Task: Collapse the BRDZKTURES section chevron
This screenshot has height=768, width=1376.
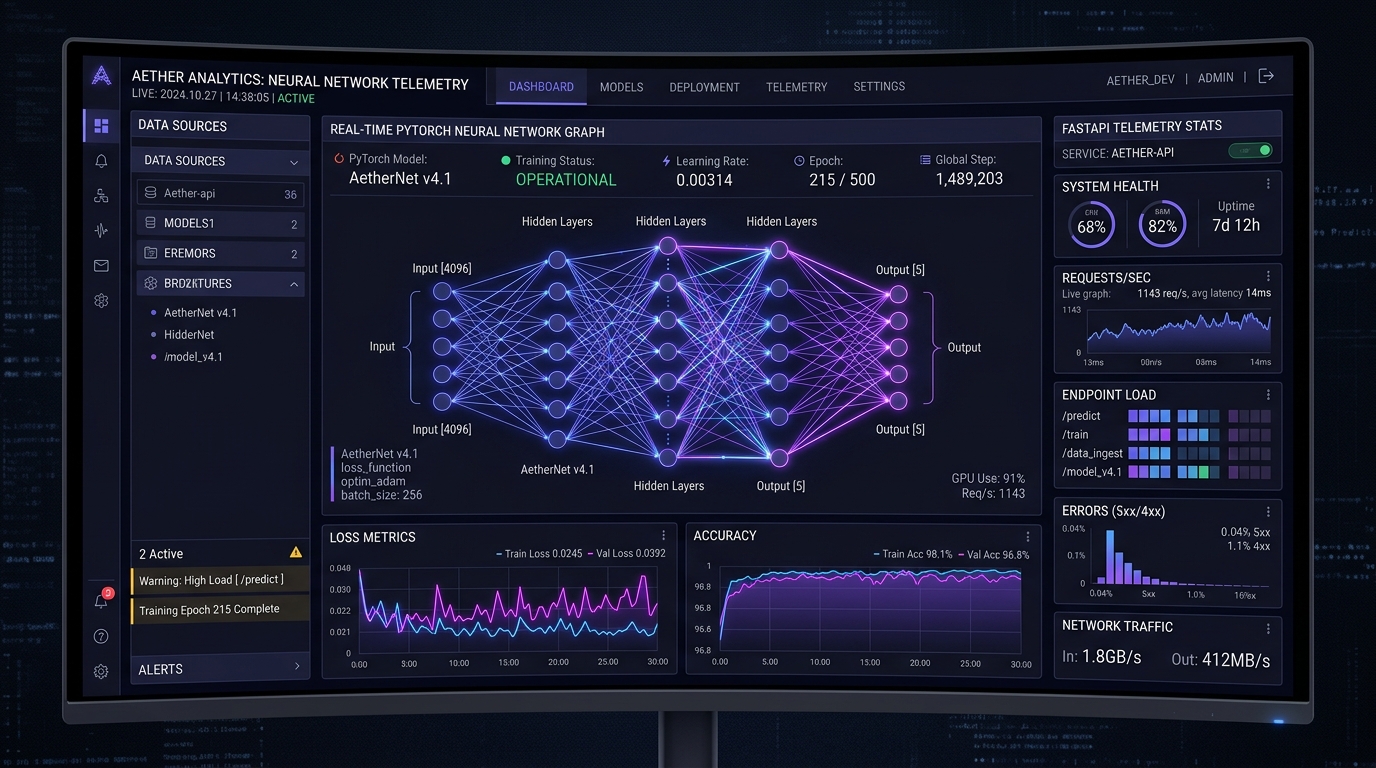Action: coord(294,284)
